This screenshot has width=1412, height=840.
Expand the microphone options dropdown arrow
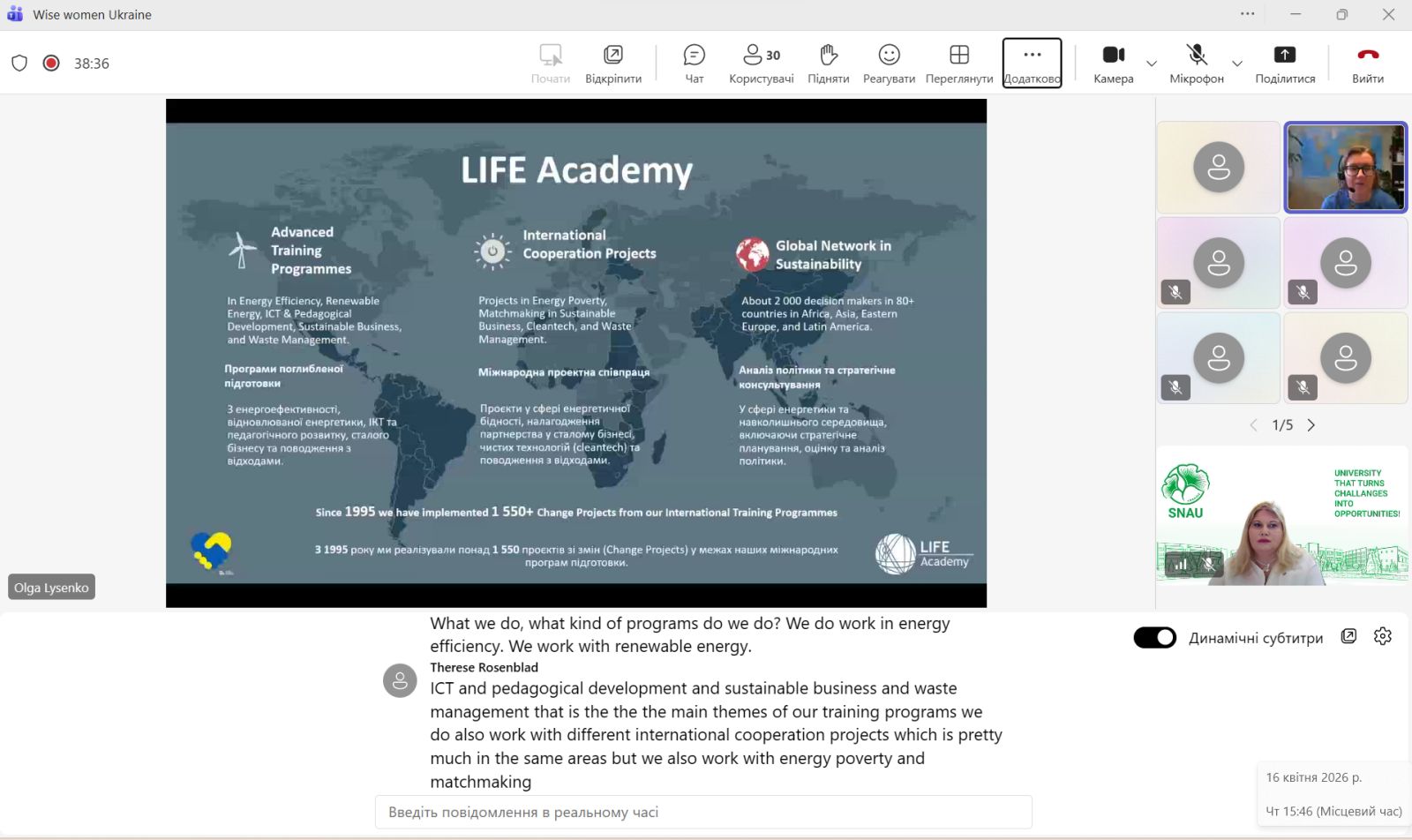click(1236, 64)
